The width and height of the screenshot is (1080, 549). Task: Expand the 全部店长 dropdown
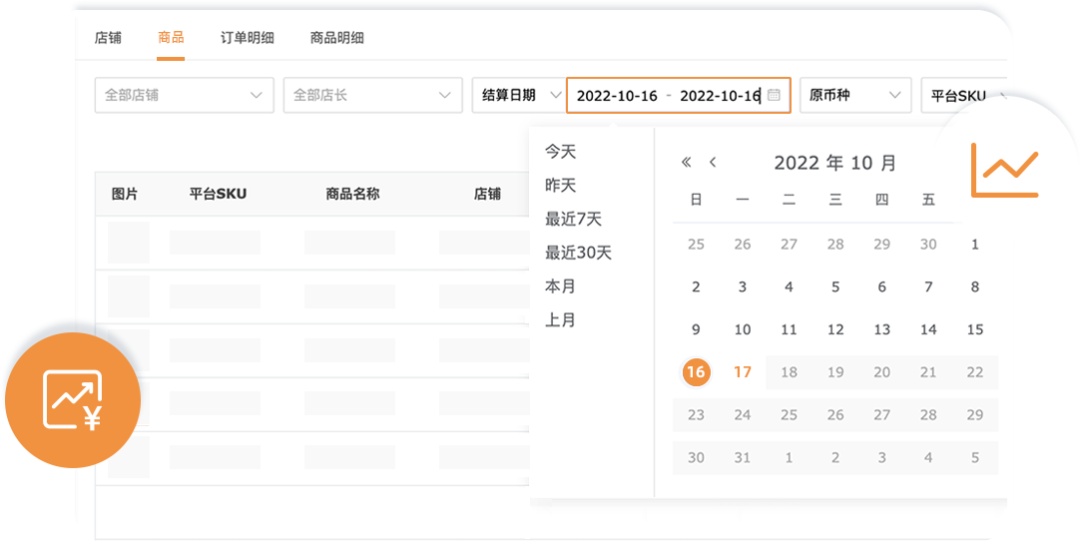[371, 96]
